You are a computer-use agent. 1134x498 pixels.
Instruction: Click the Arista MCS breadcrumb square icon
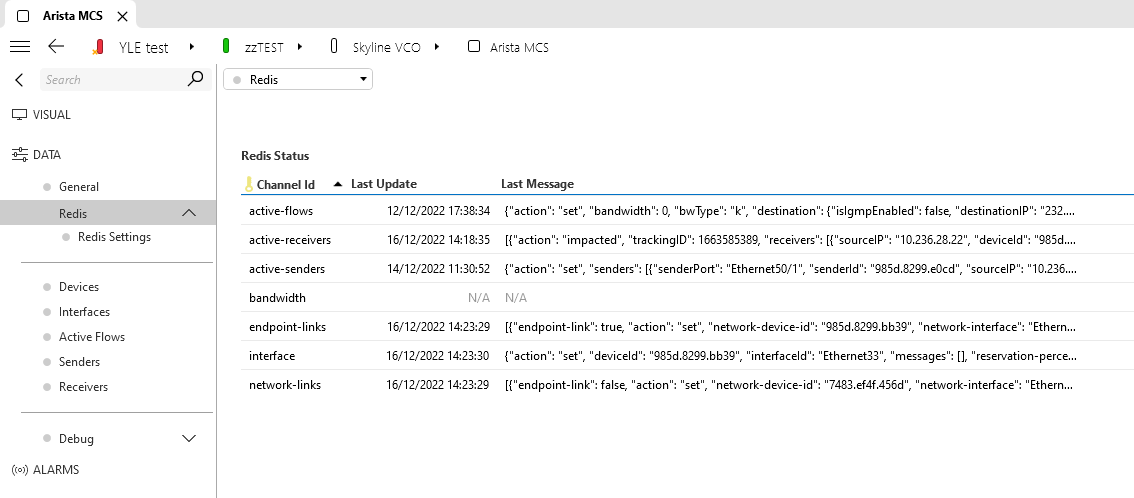coord(474,46)
